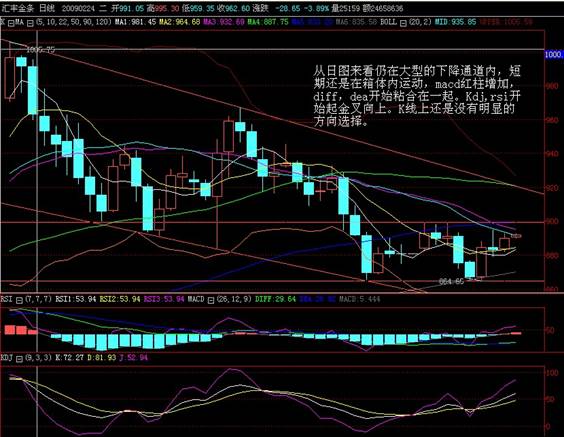Click the MA1:981.45 value label
564x437 pixels.
136,22
